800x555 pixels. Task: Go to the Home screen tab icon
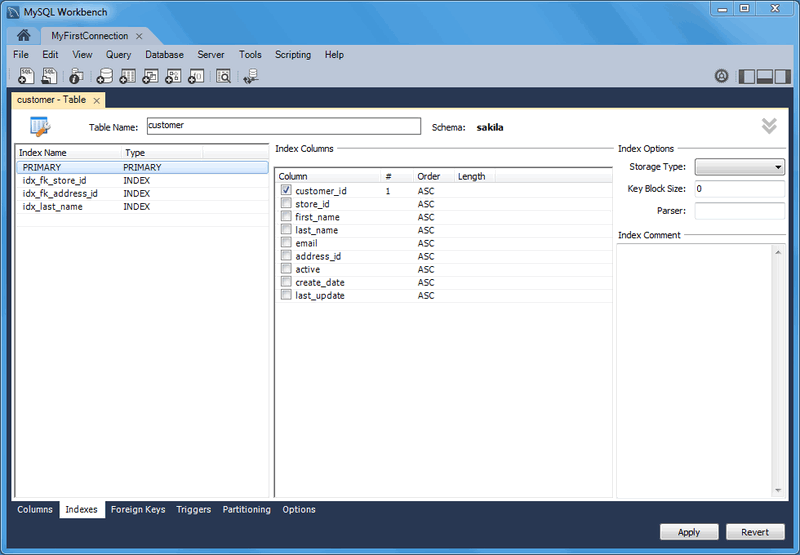[23, 35]
